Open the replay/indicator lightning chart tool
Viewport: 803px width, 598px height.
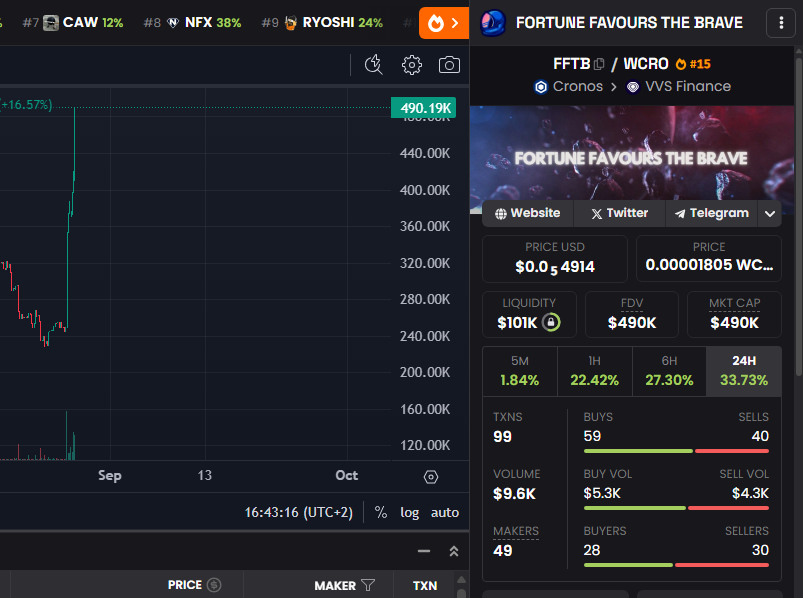tap(373, 65)
